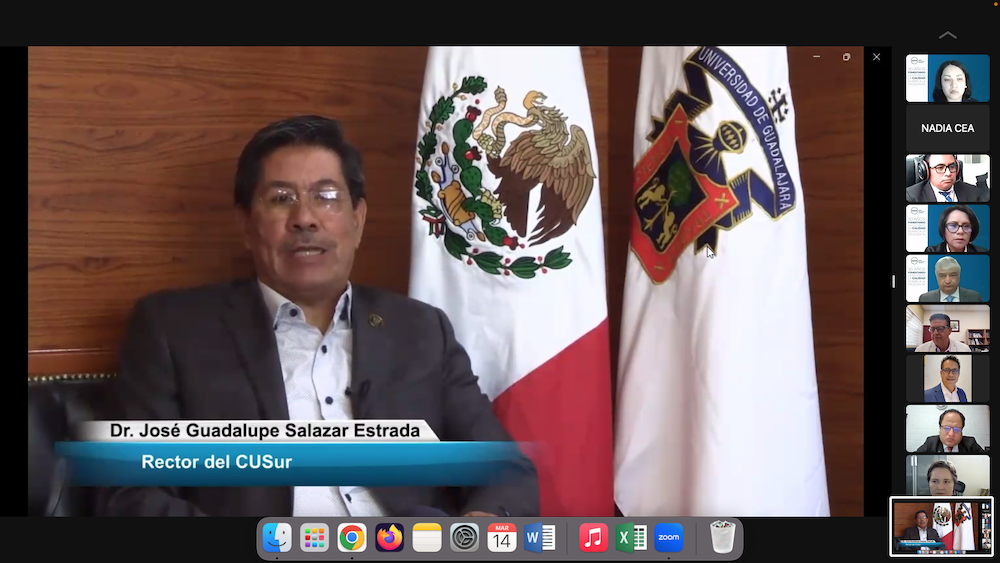Launch Microsoft Word from dock
This screenshot has height=563, width=1000.
[540, 538]
